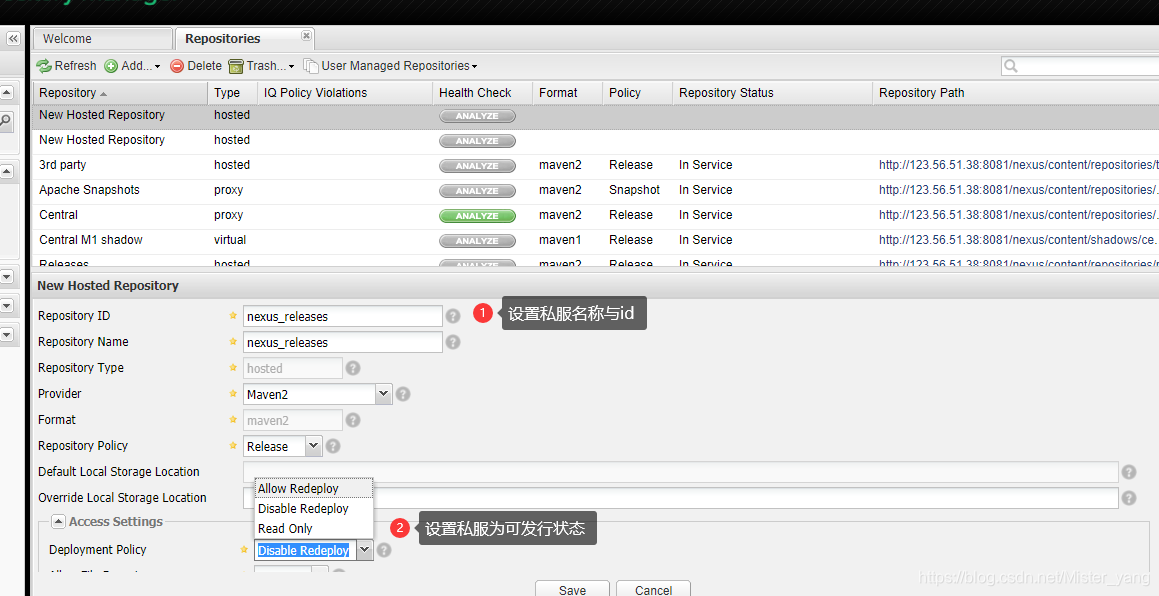Close the Repositories tab
The width and height of the screenshot is (1159, 596).
click(x=306, y=35)
